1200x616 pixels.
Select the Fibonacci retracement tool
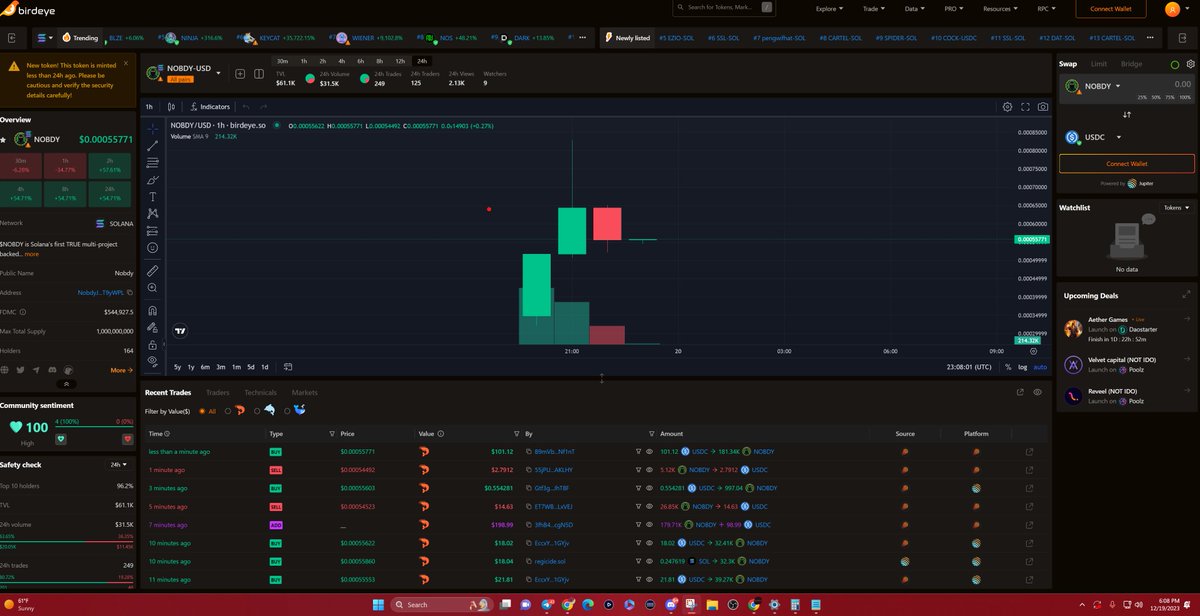(153, 162)
